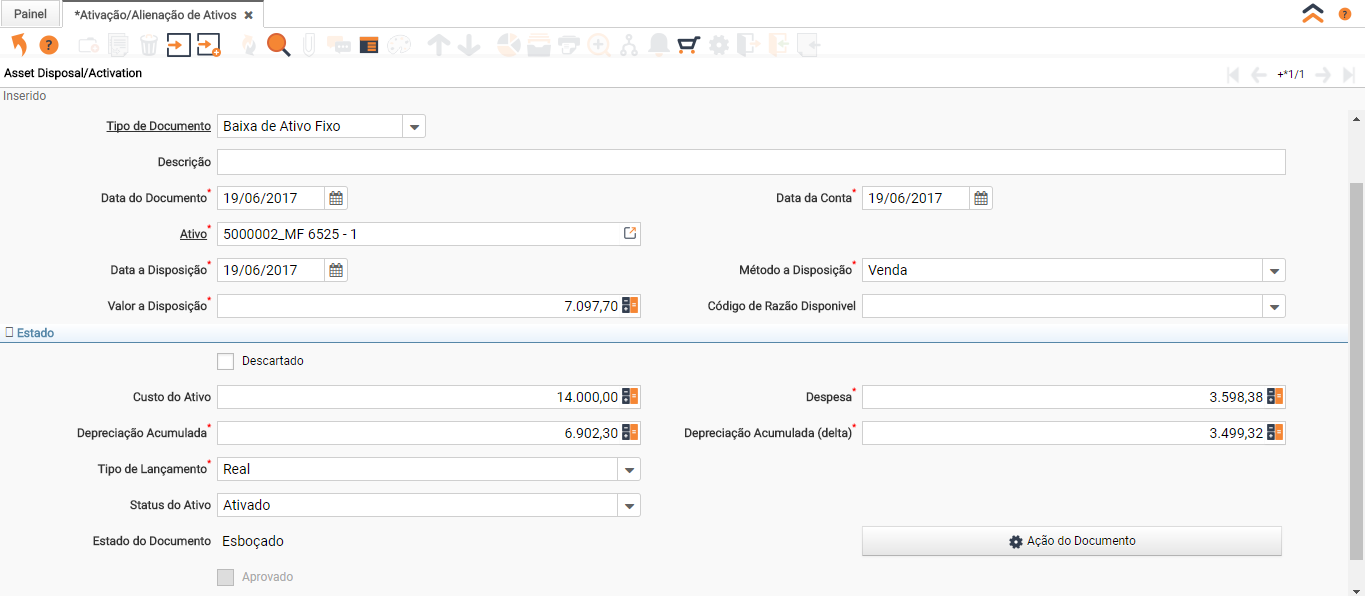Open the Método a Disposição dropdown

point(1274,270)
